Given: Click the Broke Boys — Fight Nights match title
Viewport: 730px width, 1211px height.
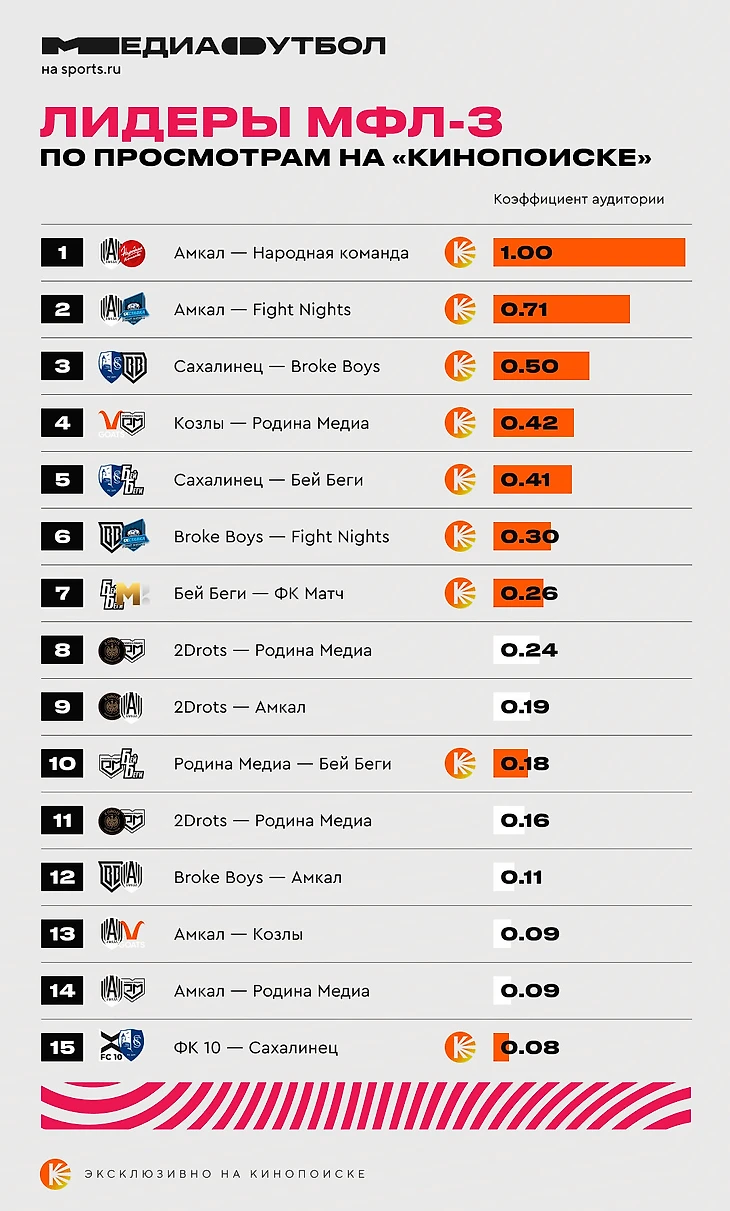Looking at the screenshot, I should pos(281,537).
